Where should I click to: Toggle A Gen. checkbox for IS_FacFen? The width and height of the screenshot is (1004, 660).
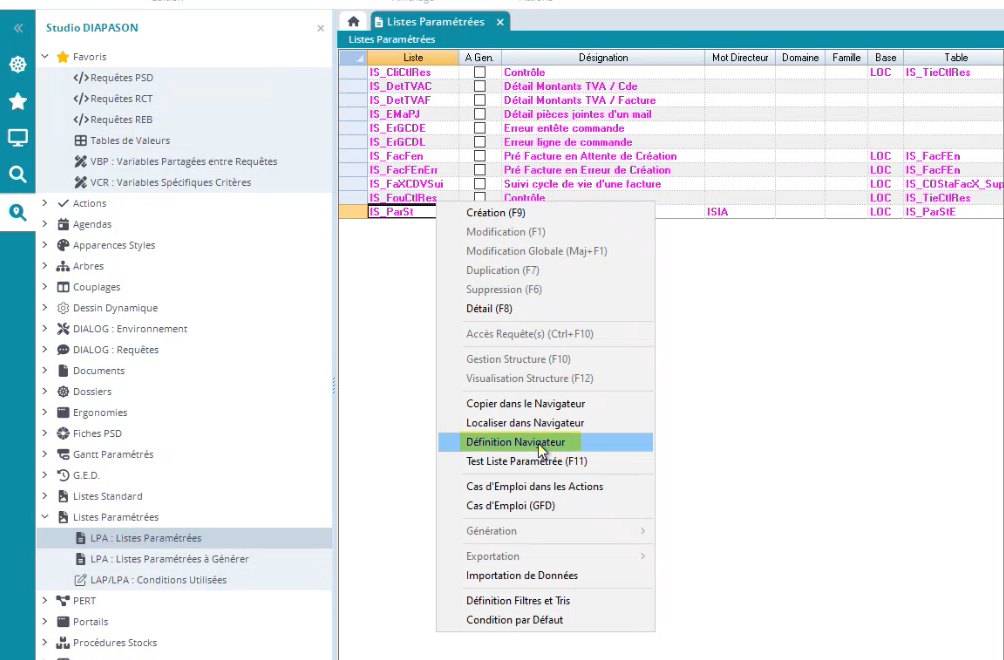tap(480, 157)
